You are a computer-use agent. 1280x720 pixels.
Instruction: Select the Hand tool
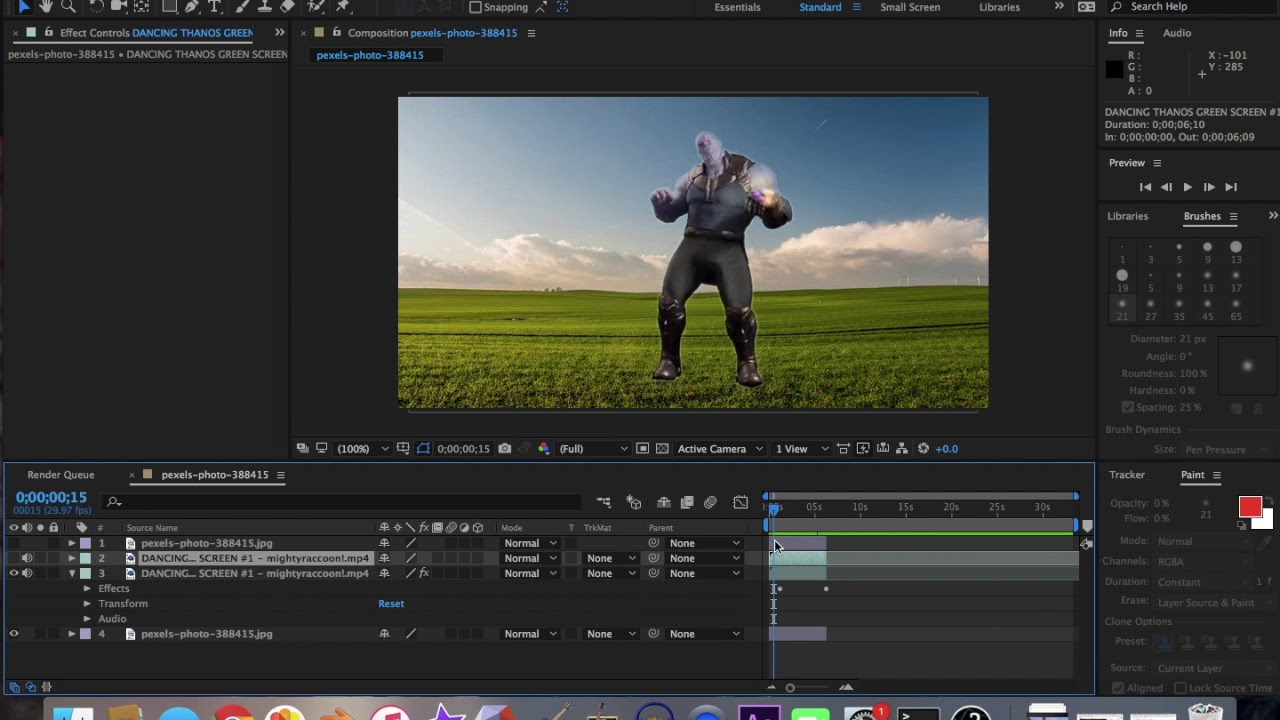click(x=46, y=6)
